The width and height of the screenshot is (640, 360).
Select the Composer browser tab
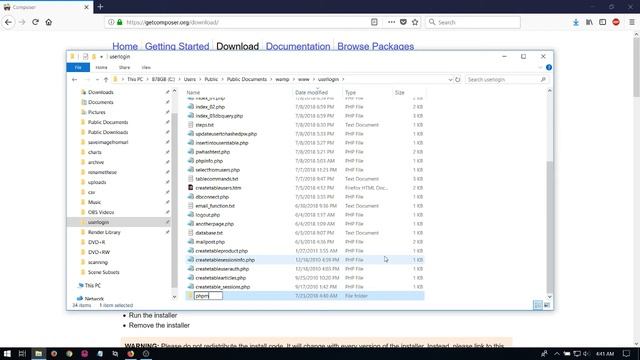click(46, 7)
